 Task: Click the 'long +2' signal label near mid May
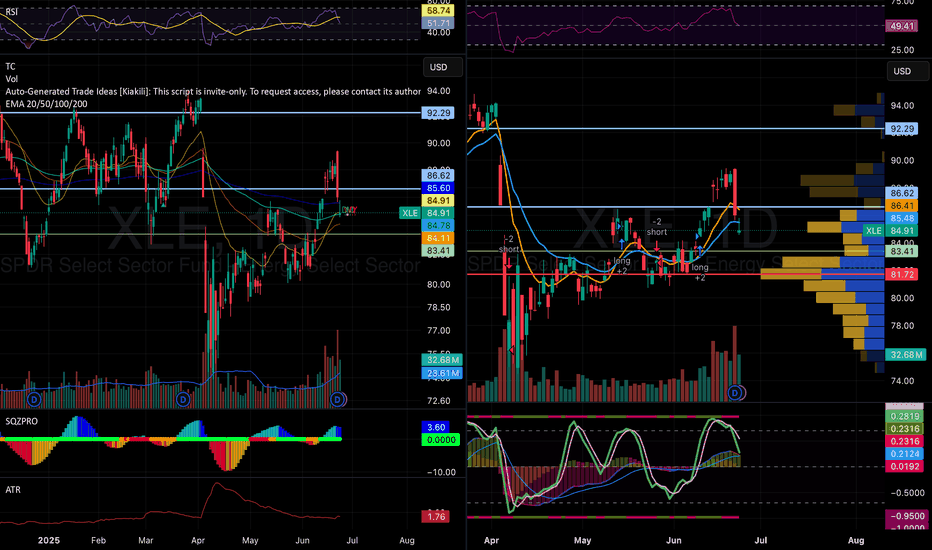pyautogui.click(x=622, y=266)
